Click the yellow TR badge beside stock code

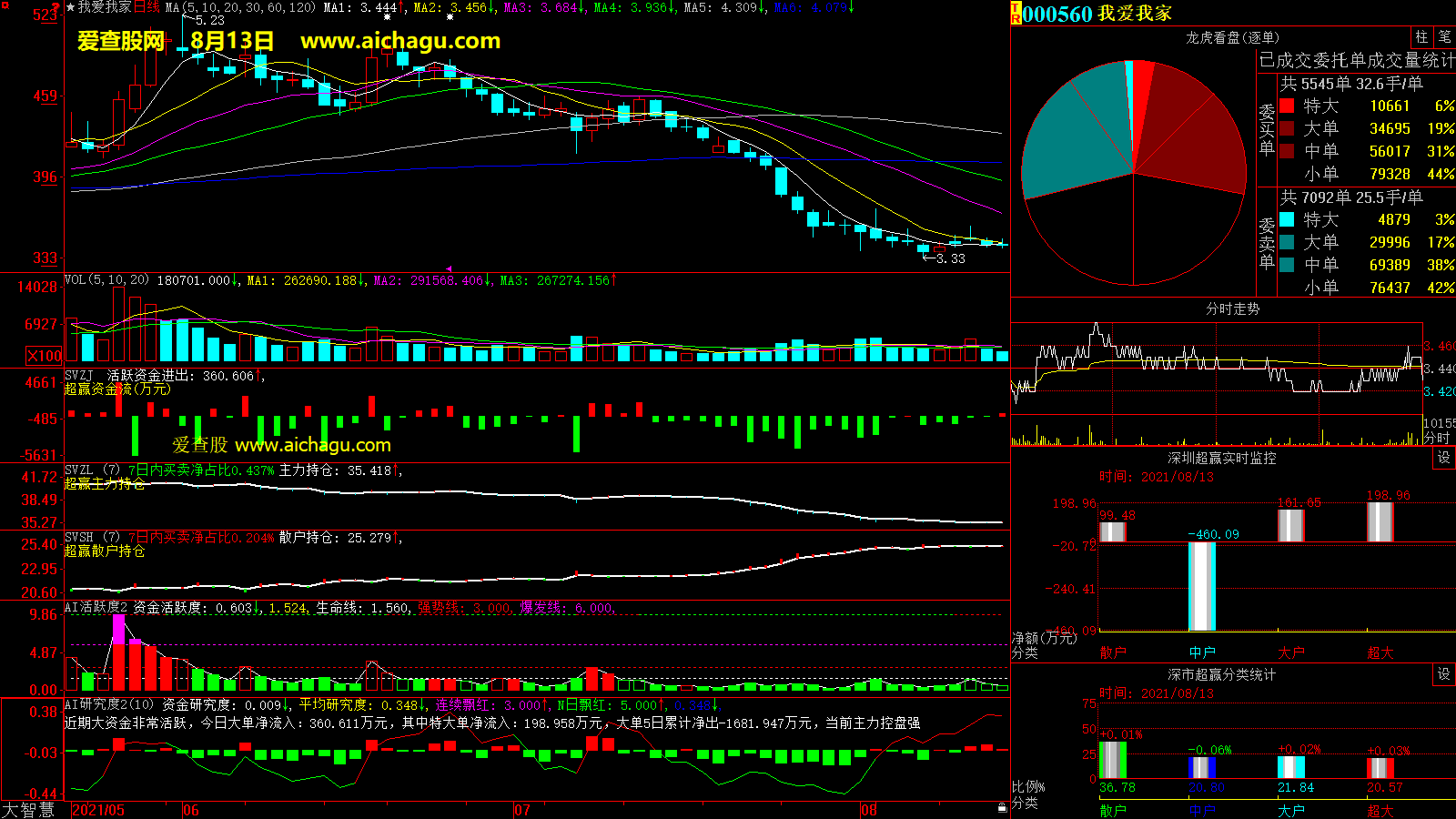pyautogui.click(x=1016, y=14)
